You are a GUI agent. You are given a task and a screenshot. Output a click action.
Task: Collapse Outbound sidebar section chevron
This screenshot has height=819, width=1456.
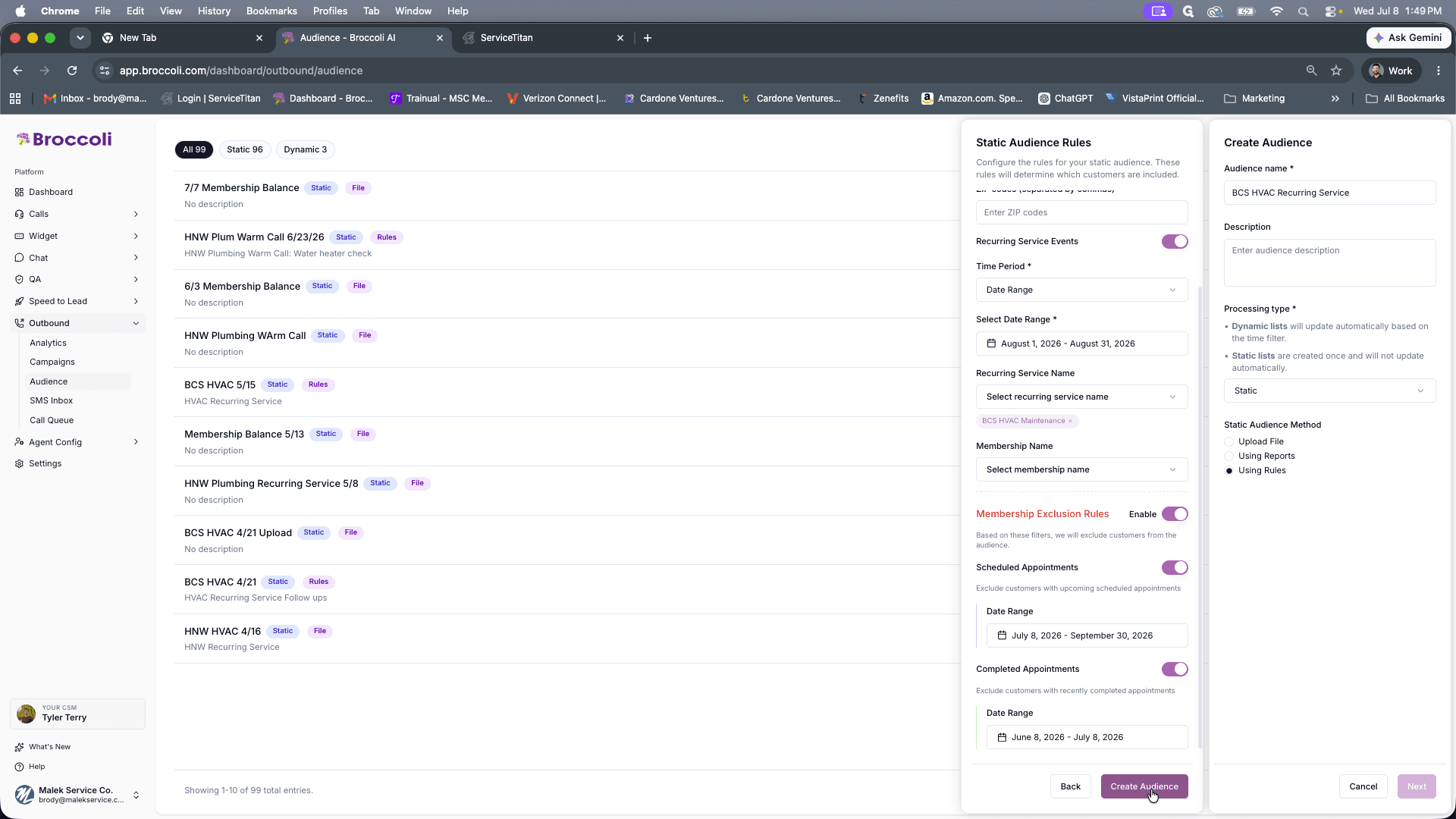click(x=136, y=323)
